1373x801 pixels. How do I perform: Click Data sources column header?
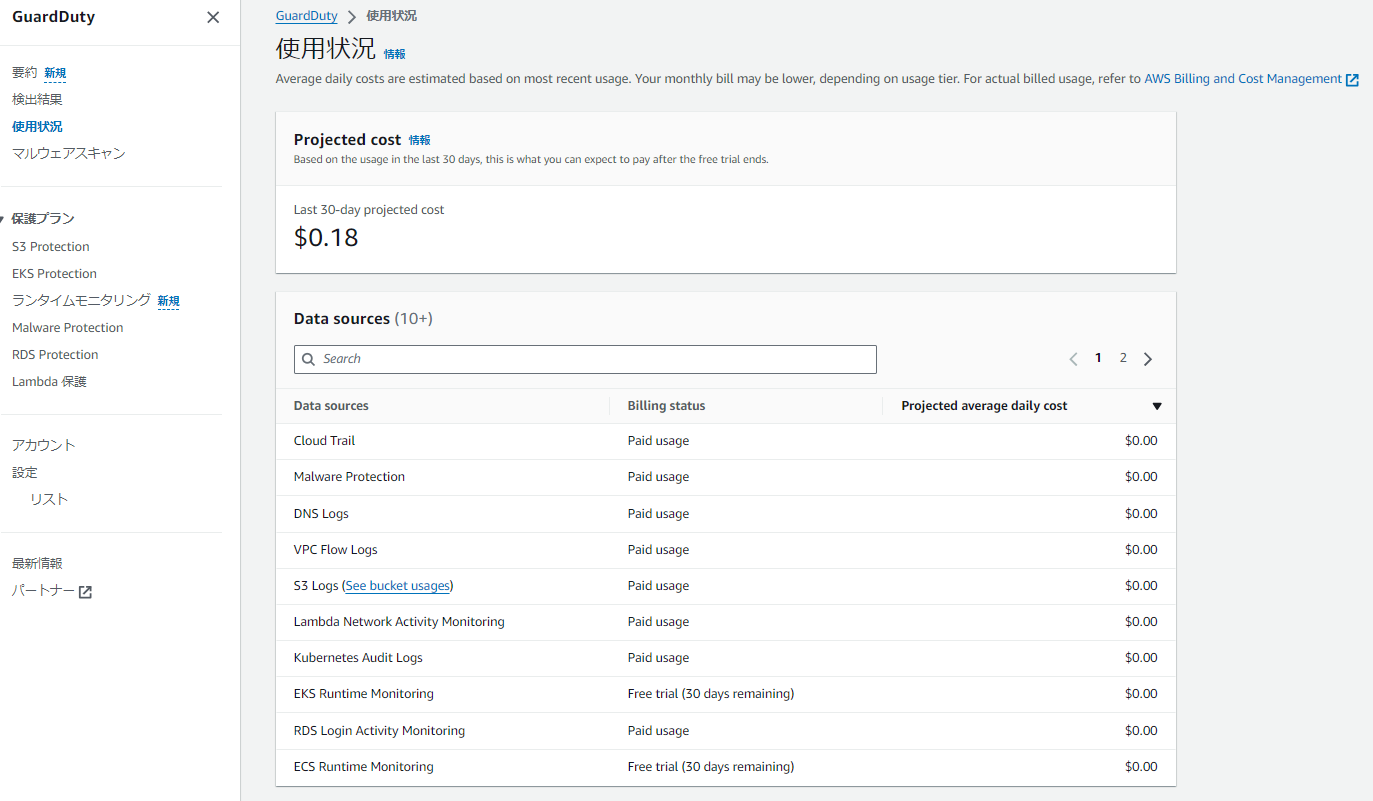331,406
